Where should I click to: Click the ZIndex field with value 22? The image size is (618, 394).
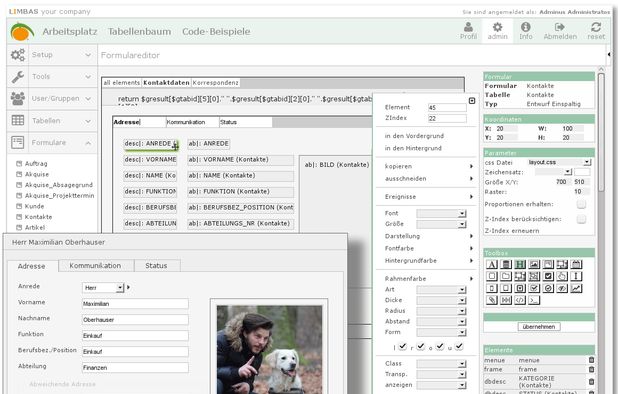[x=447, y=118]
